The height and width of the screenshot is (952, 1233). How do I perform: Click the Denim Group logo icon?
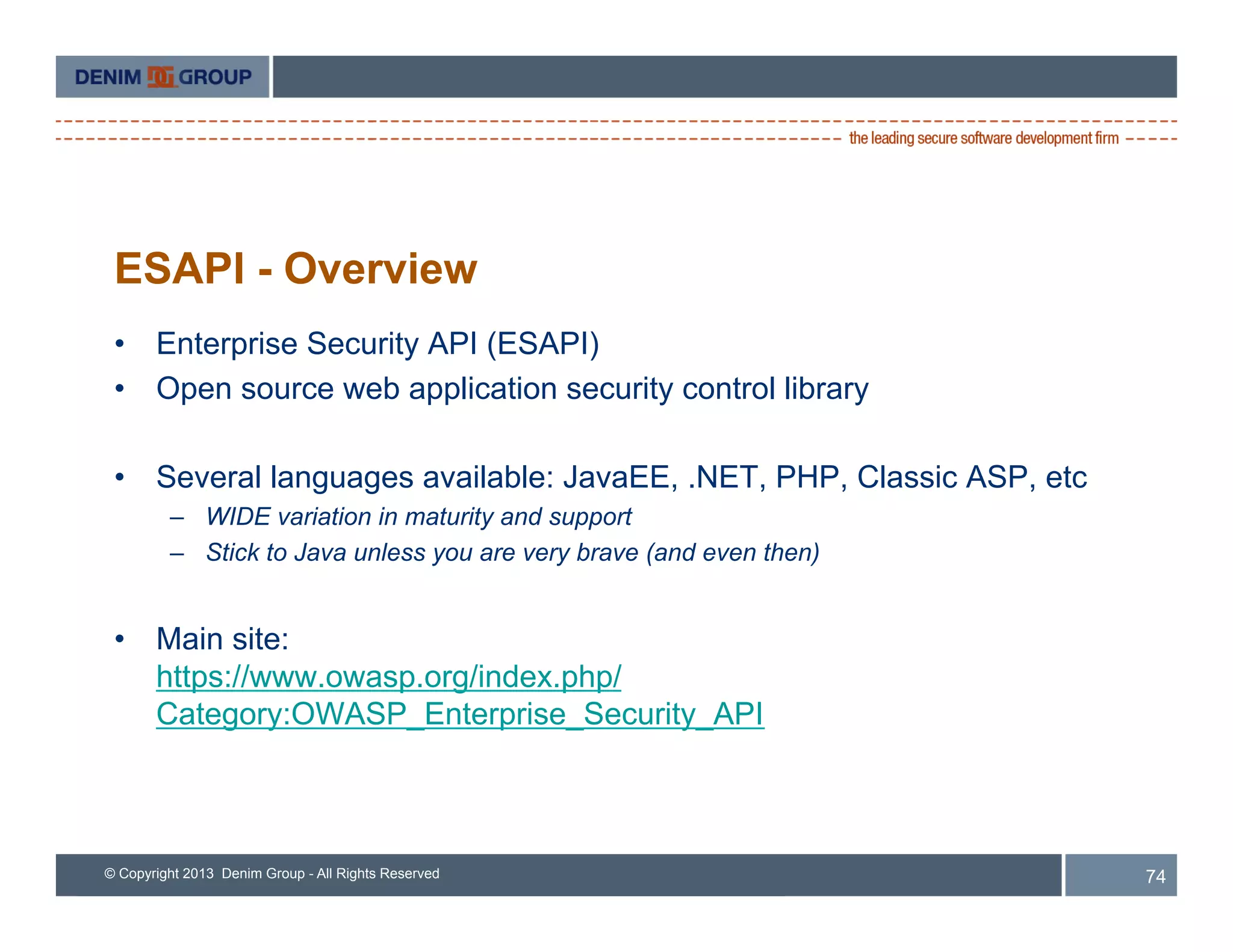coord(161,77)
